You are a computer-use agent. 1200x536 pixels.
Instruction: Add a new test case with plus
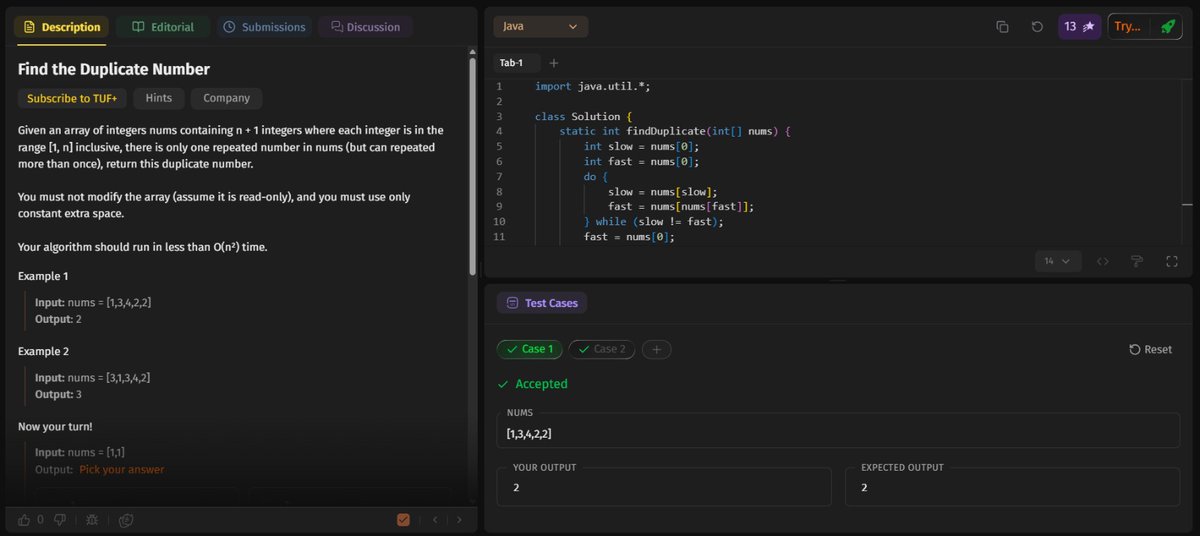pyautogui.click(x=656, y=349)
